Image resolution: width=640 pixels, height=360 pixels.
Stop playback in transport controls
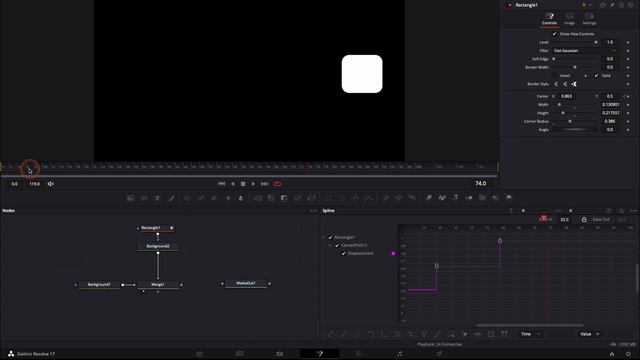(x=243, y=184)
